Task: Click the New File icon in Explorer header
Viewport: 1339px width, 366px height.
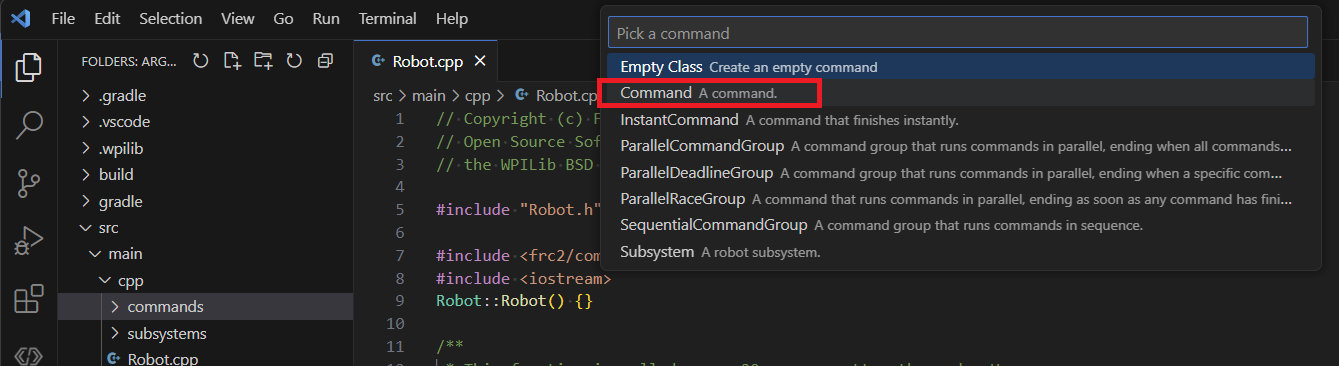Action: pyautogui.click(x=232, y=61)
